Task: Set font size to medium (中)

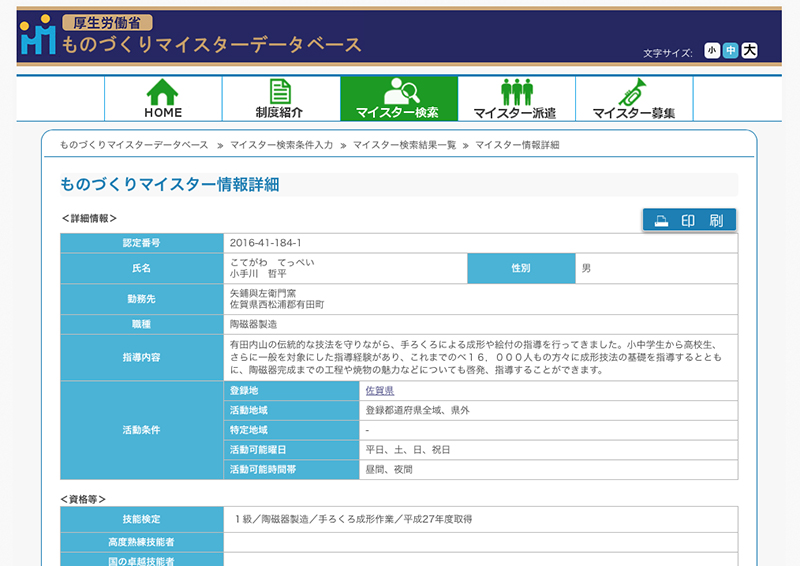Action: tap(730, 50)
